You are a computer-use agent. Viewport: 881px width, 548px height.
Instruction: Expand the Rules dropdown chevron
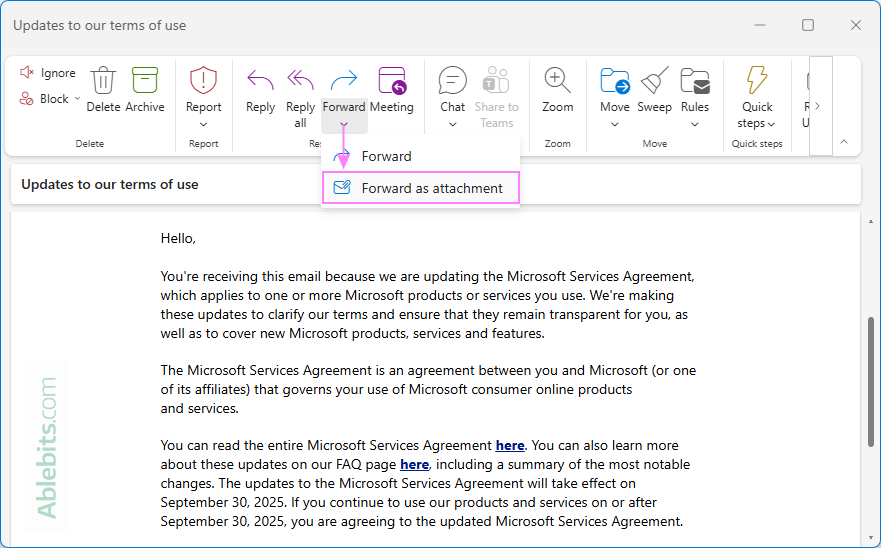[695, 124]
